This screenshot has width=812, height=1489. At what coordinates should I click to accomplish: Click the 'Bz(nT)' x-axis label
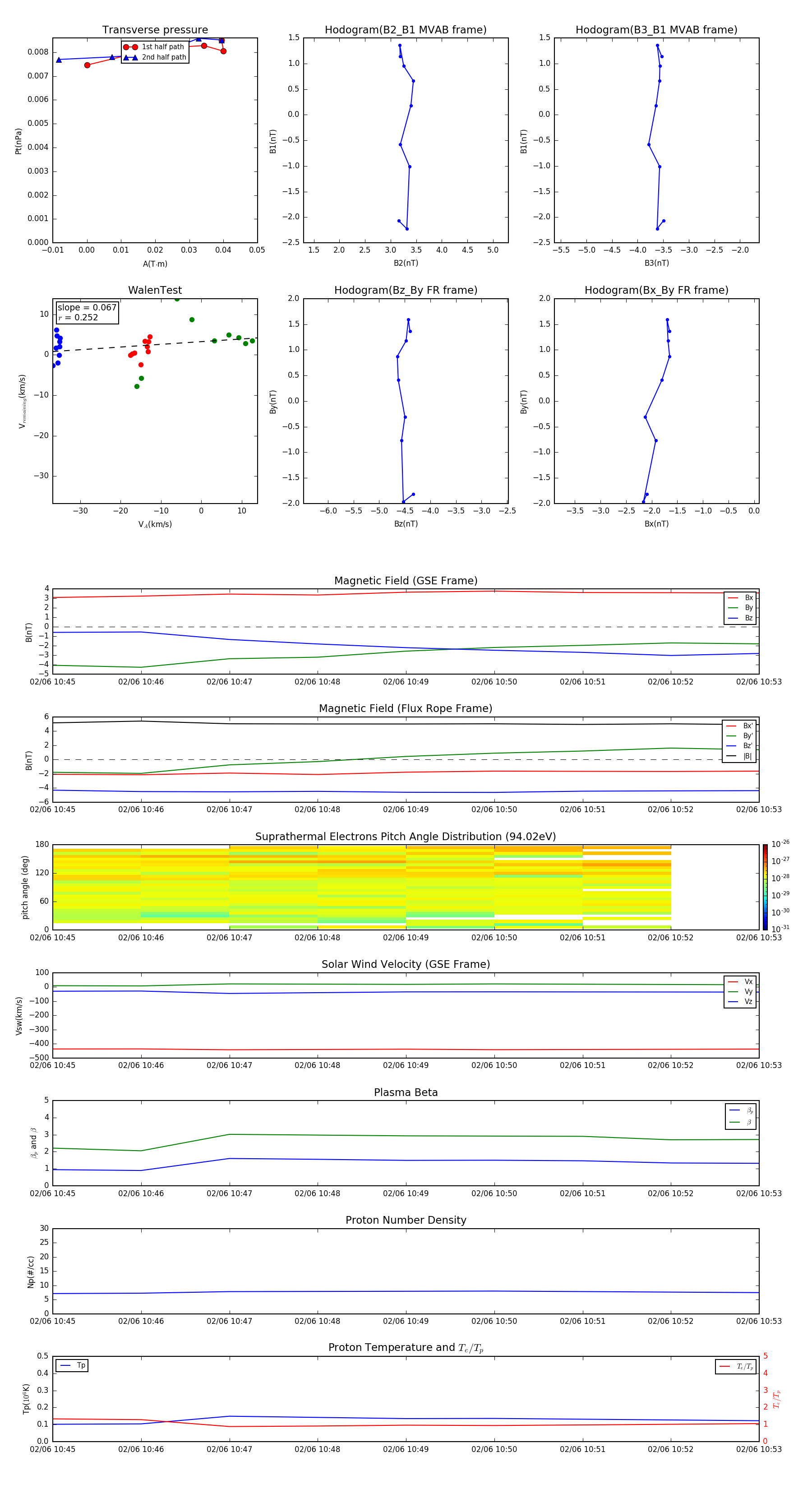point(406,524)
